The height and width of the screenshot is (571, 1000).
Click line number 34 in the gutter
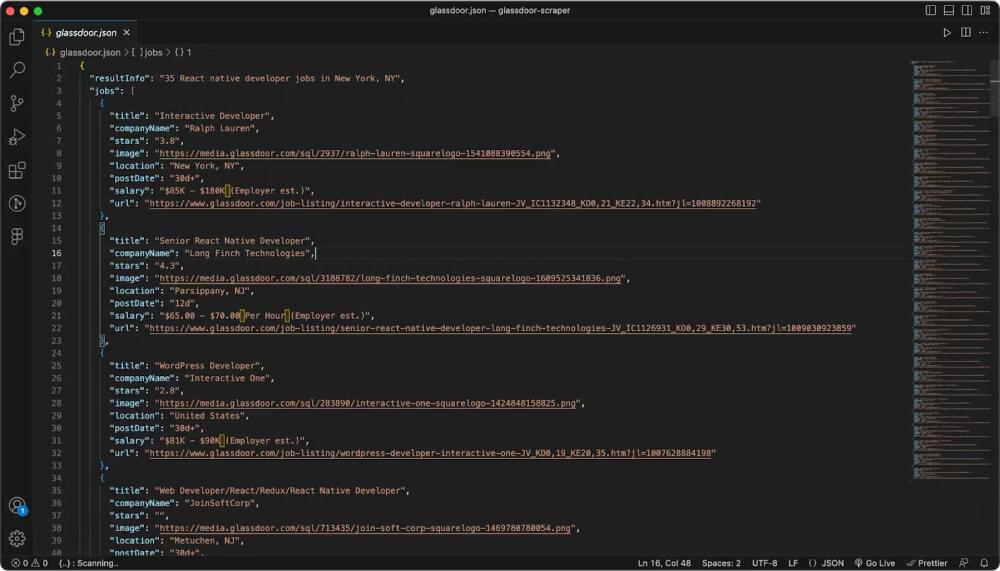(57, 478)
